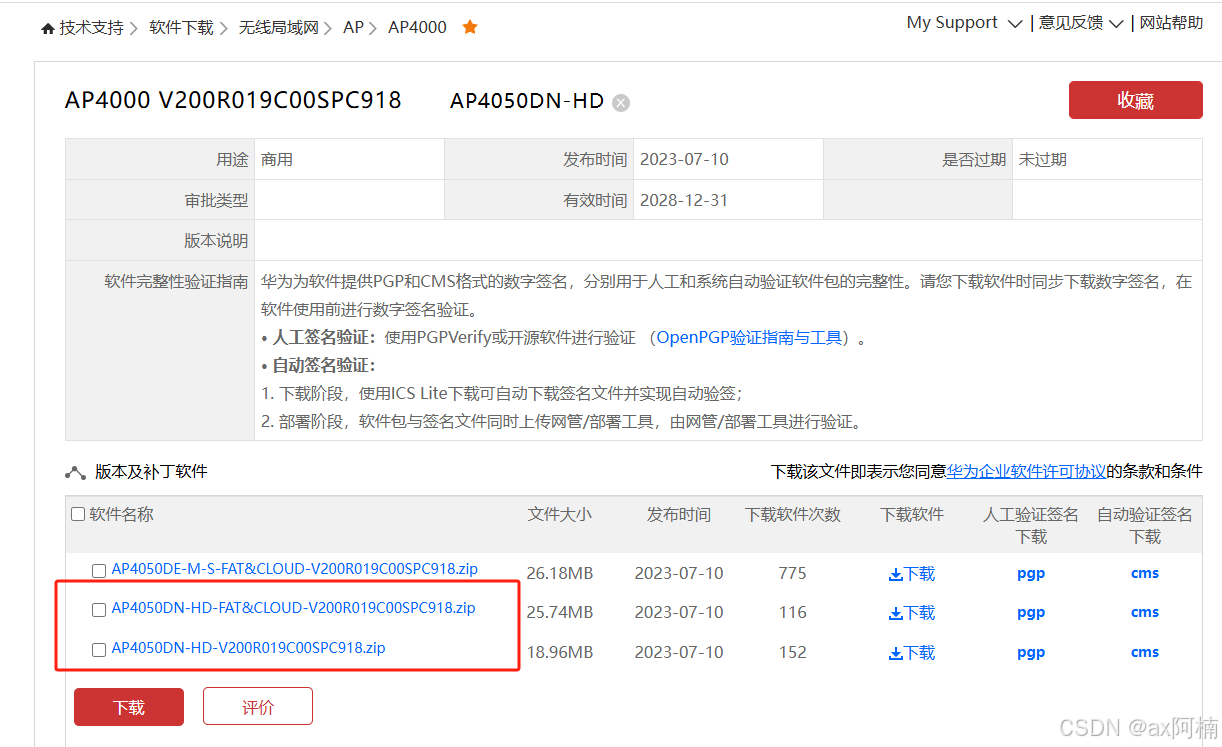Screen dimensions: 1222x747
Task: Toggle the orange favorite star after AP4000
Action: tap(470, 27)
